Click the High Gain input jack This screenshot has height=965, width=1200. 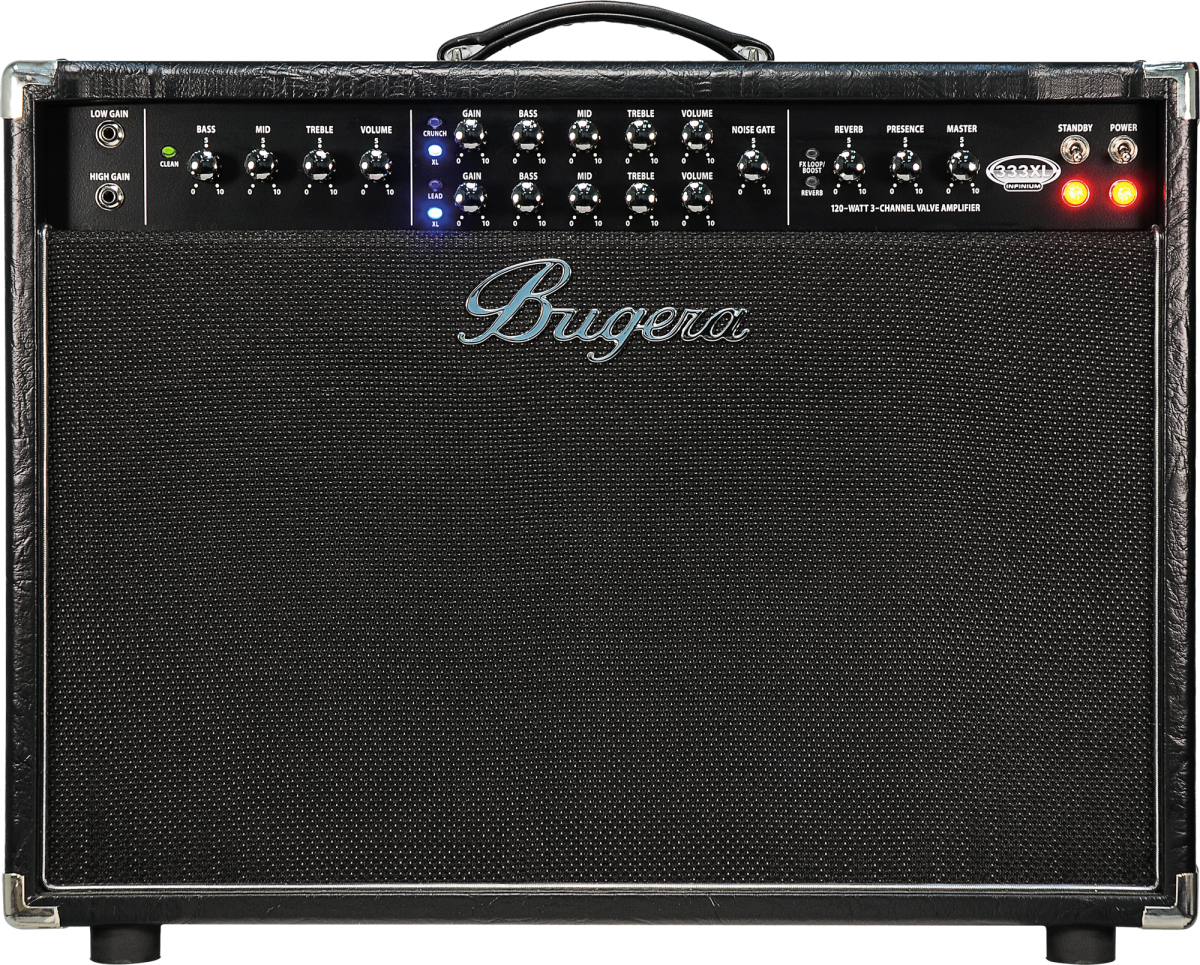click(x=108, y=196)
